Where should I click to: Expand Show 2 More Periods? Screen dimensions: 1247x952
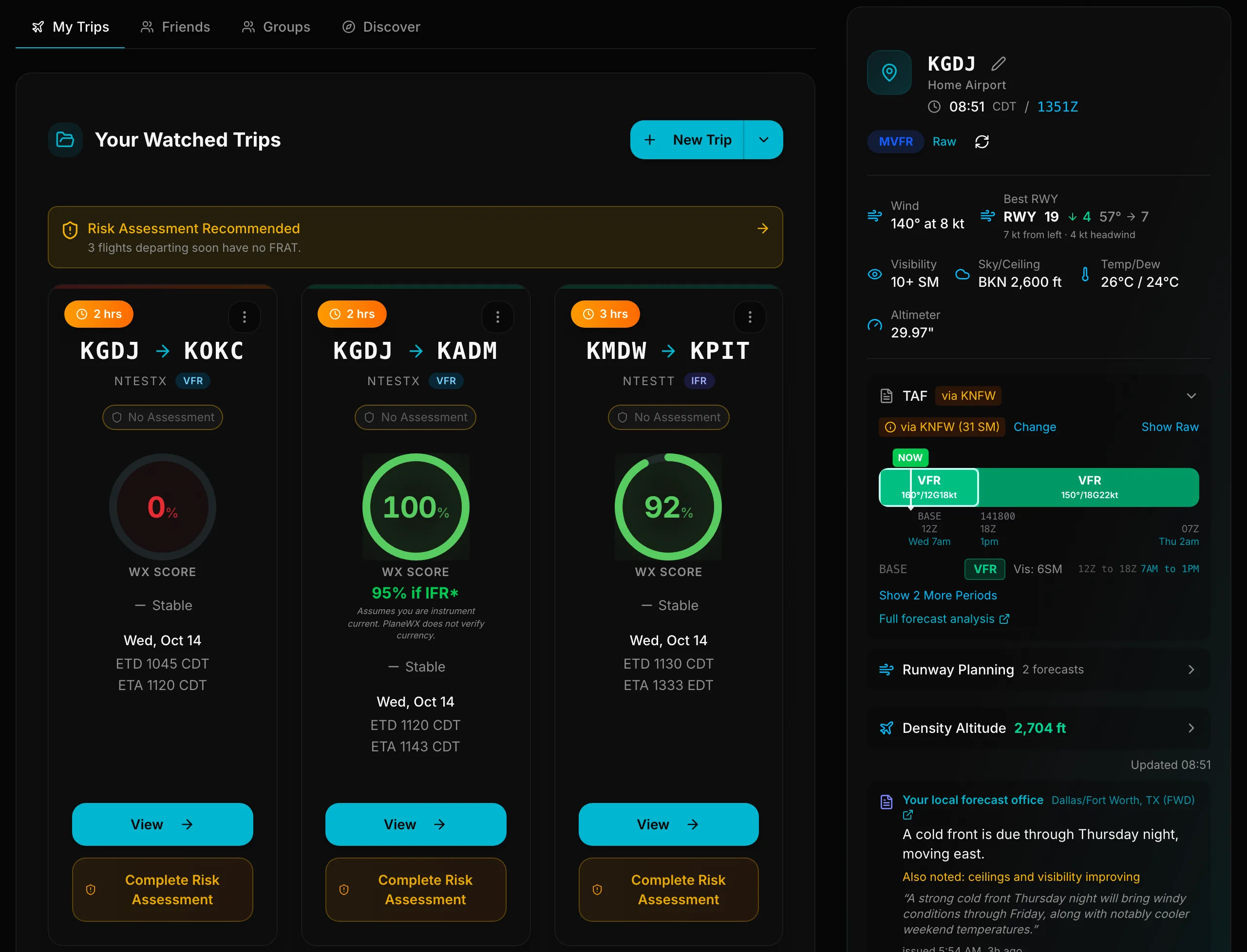click(938, 596)
